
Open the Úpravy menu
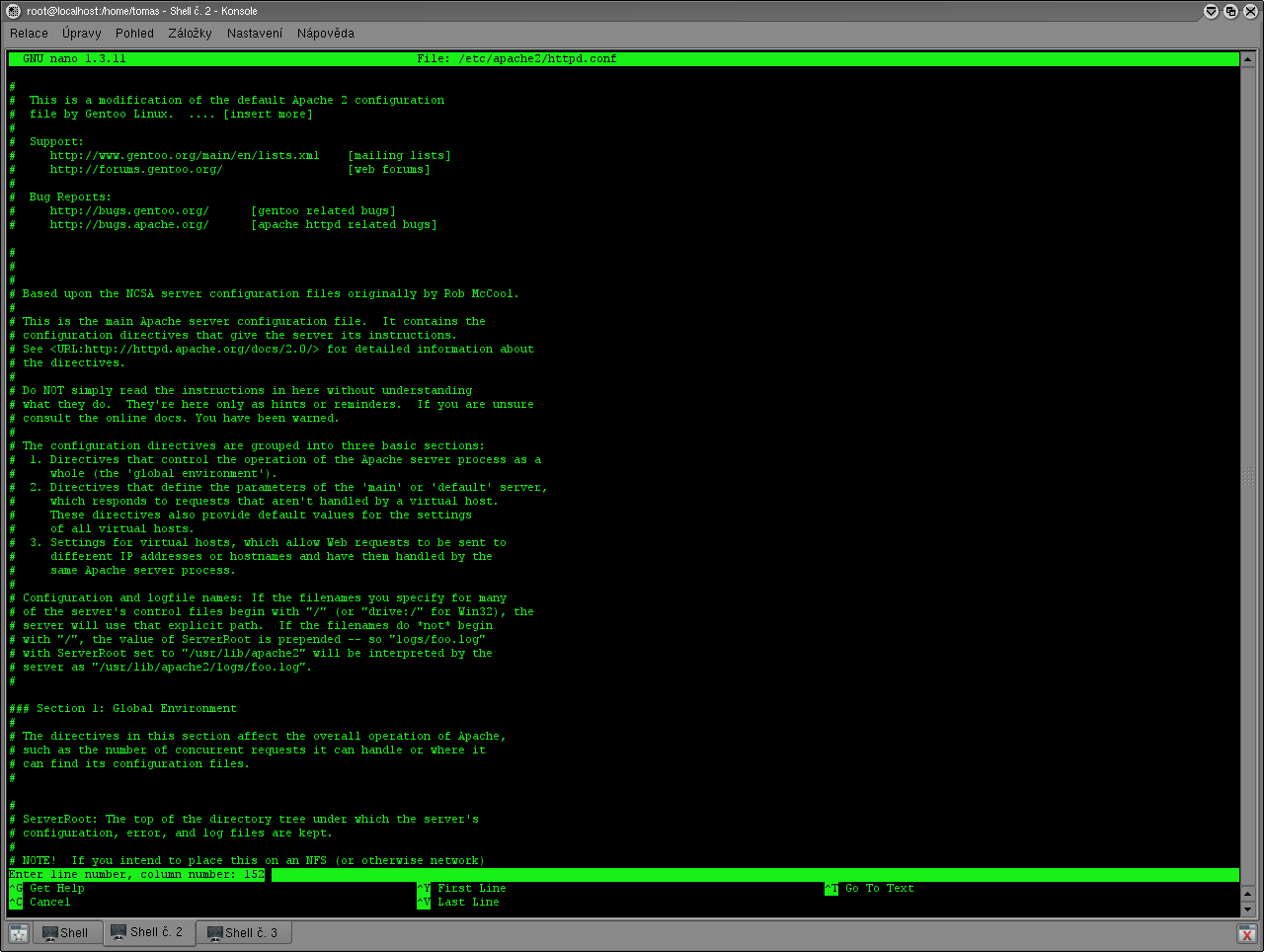[x=81, y=34]
